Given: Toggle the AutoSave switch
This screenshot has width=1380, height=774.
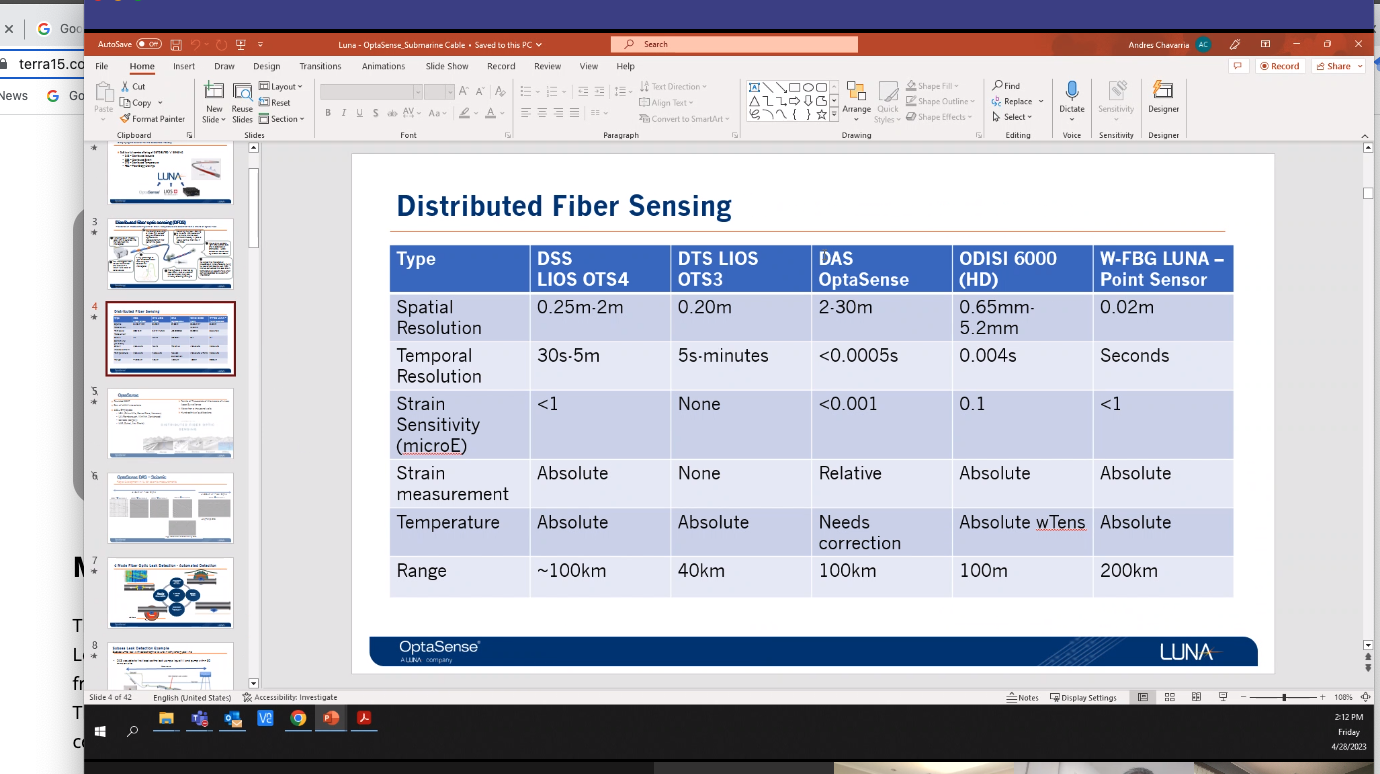Looking at the screenshot, I should click(149, 44).
